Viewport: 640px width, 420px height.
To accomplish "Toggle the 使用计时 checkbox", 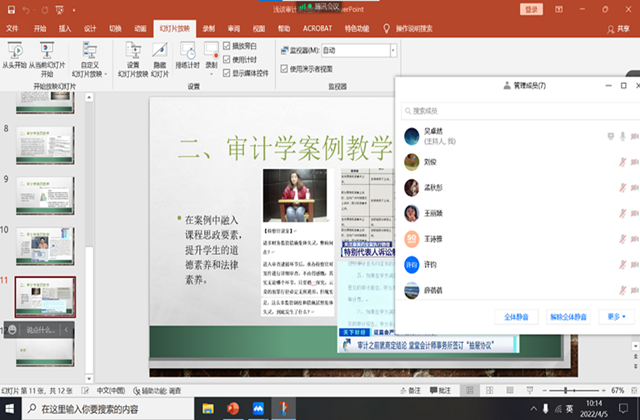I will (x=227, y=59).
